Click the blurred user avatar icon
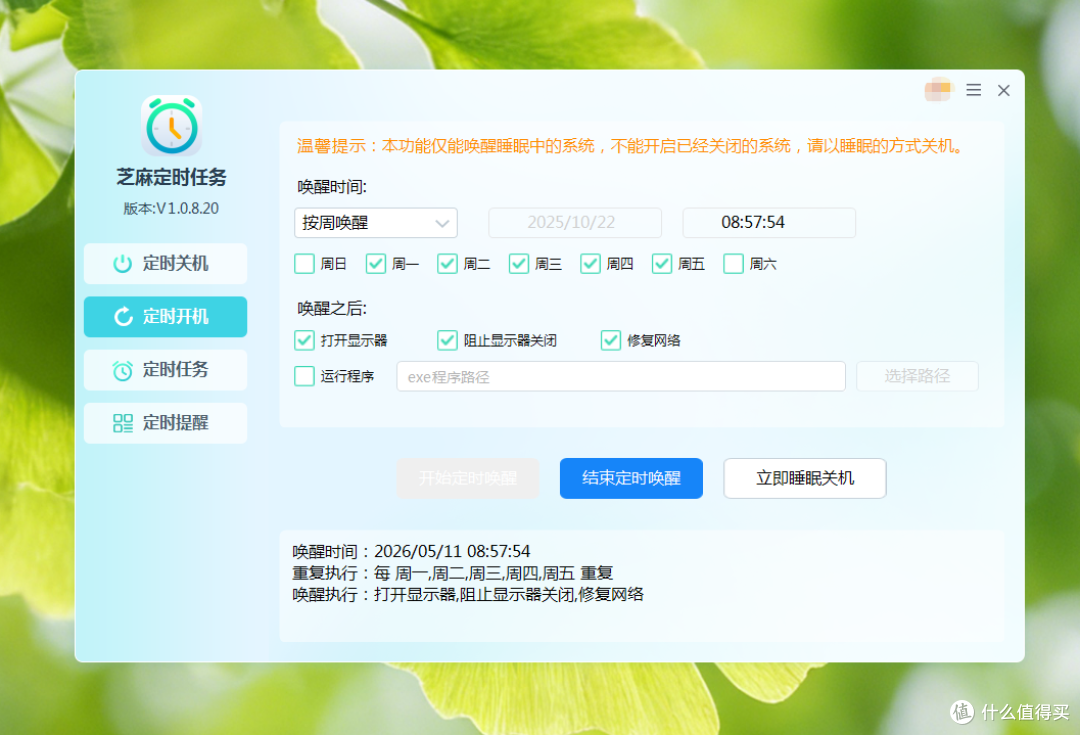This screenshot has width=1080, height=735. coord(938,90)
